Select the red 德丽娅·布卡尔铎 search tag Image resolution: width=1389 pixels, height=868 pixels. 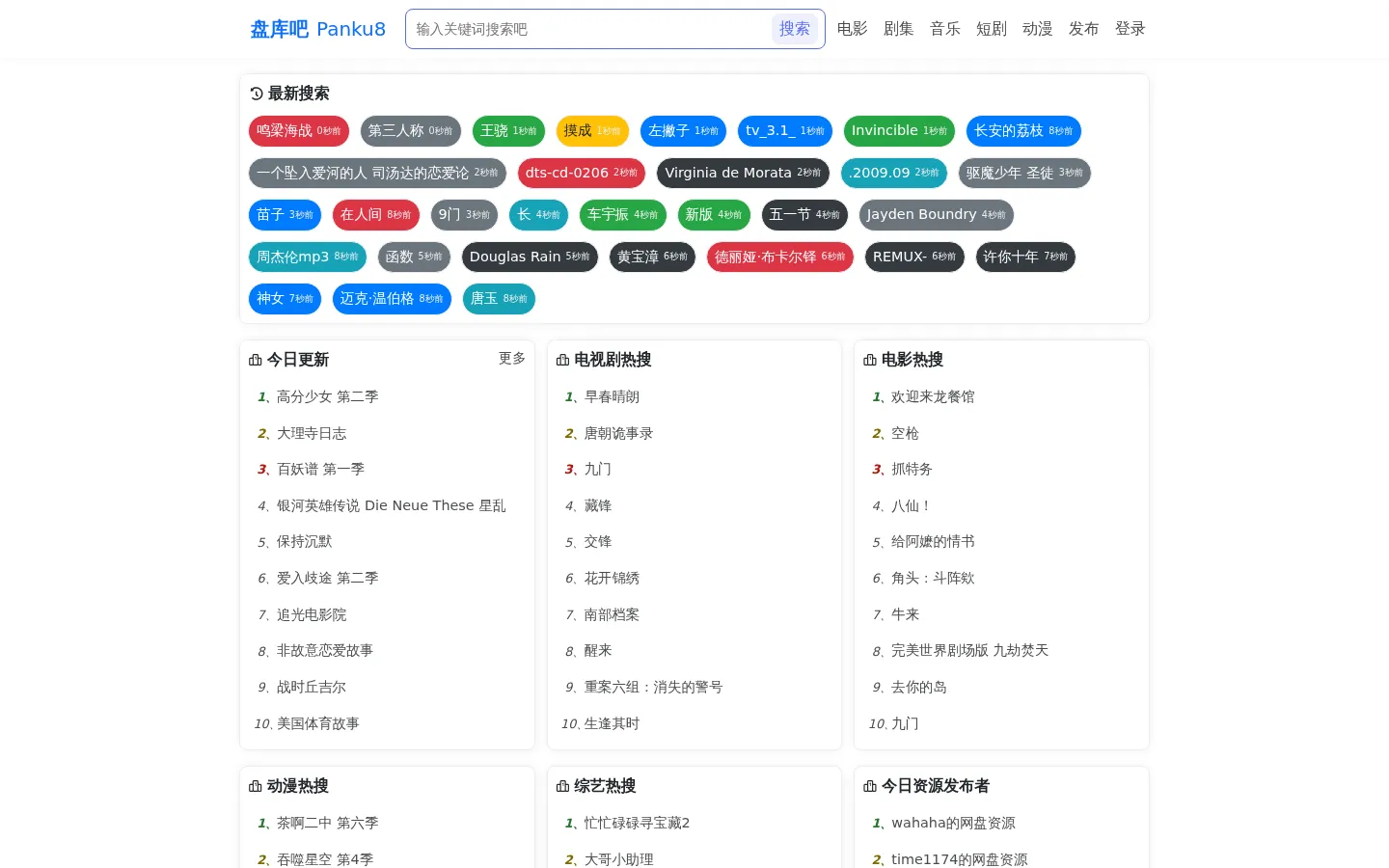[780, 258]
